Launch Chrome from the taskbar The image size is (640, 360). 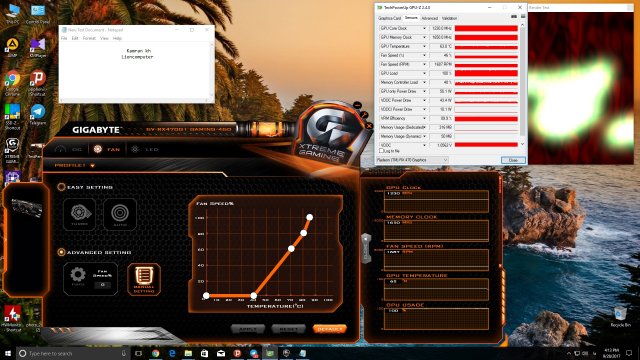click(156, 353)
